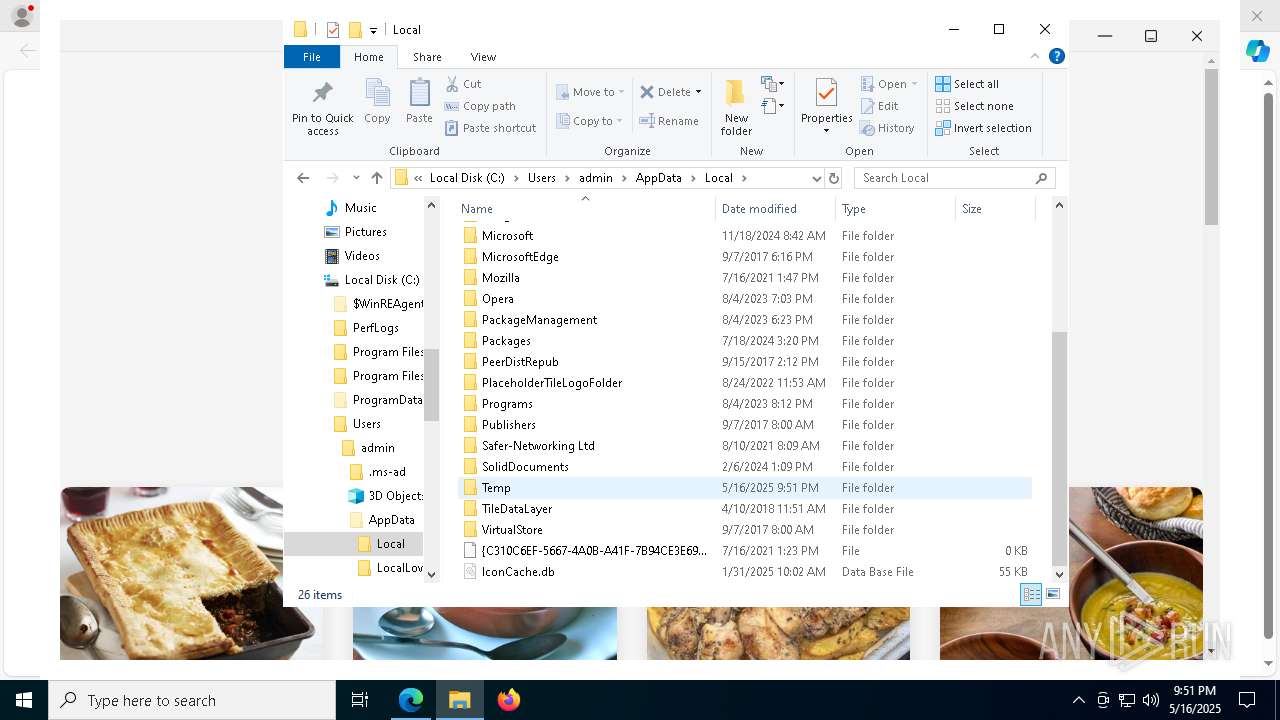1280x720 pixels.
Task: Click the Copy ribbon icon
Action: click(x=377, y=101)
